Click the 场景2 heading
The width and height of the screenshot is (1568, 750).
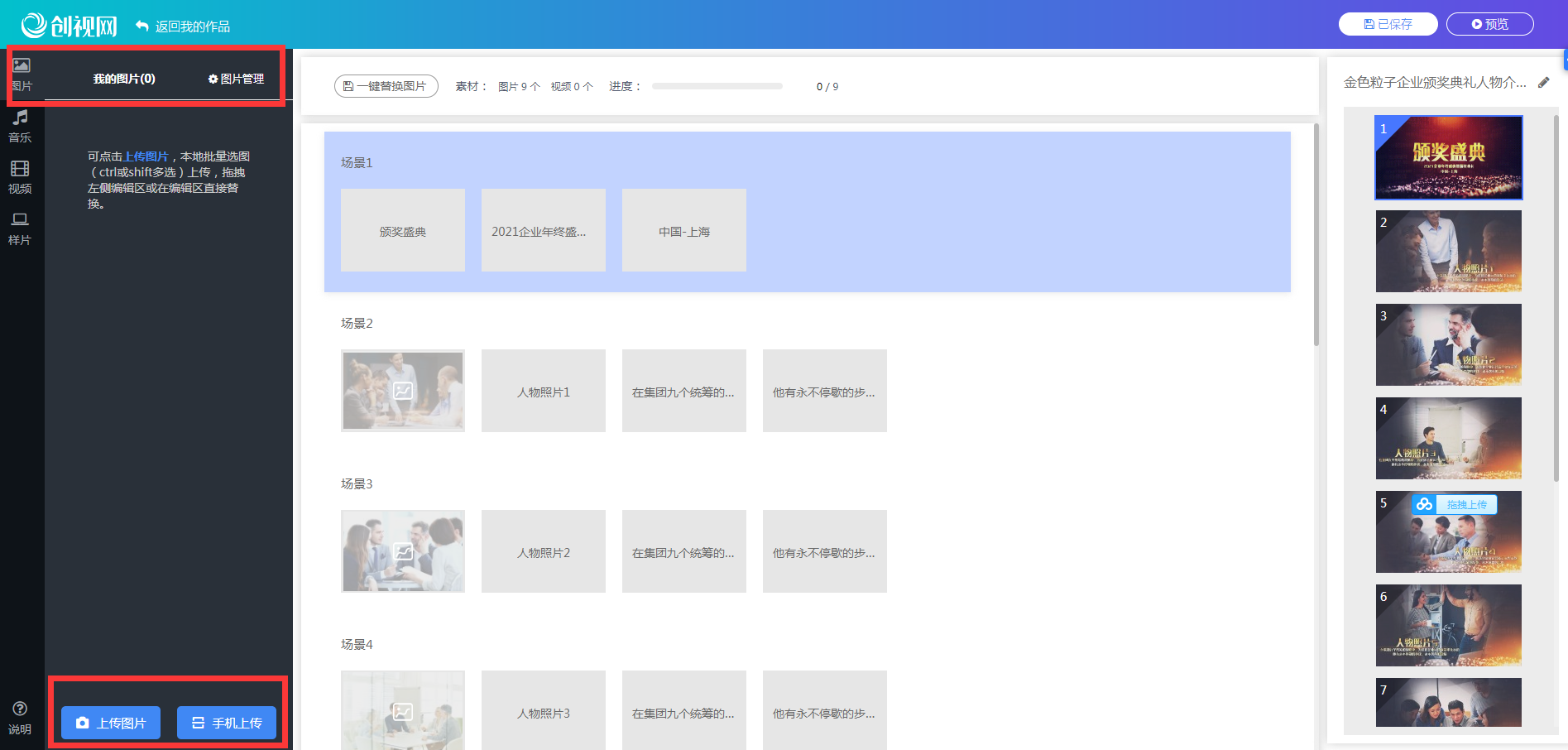click(357, 324)
